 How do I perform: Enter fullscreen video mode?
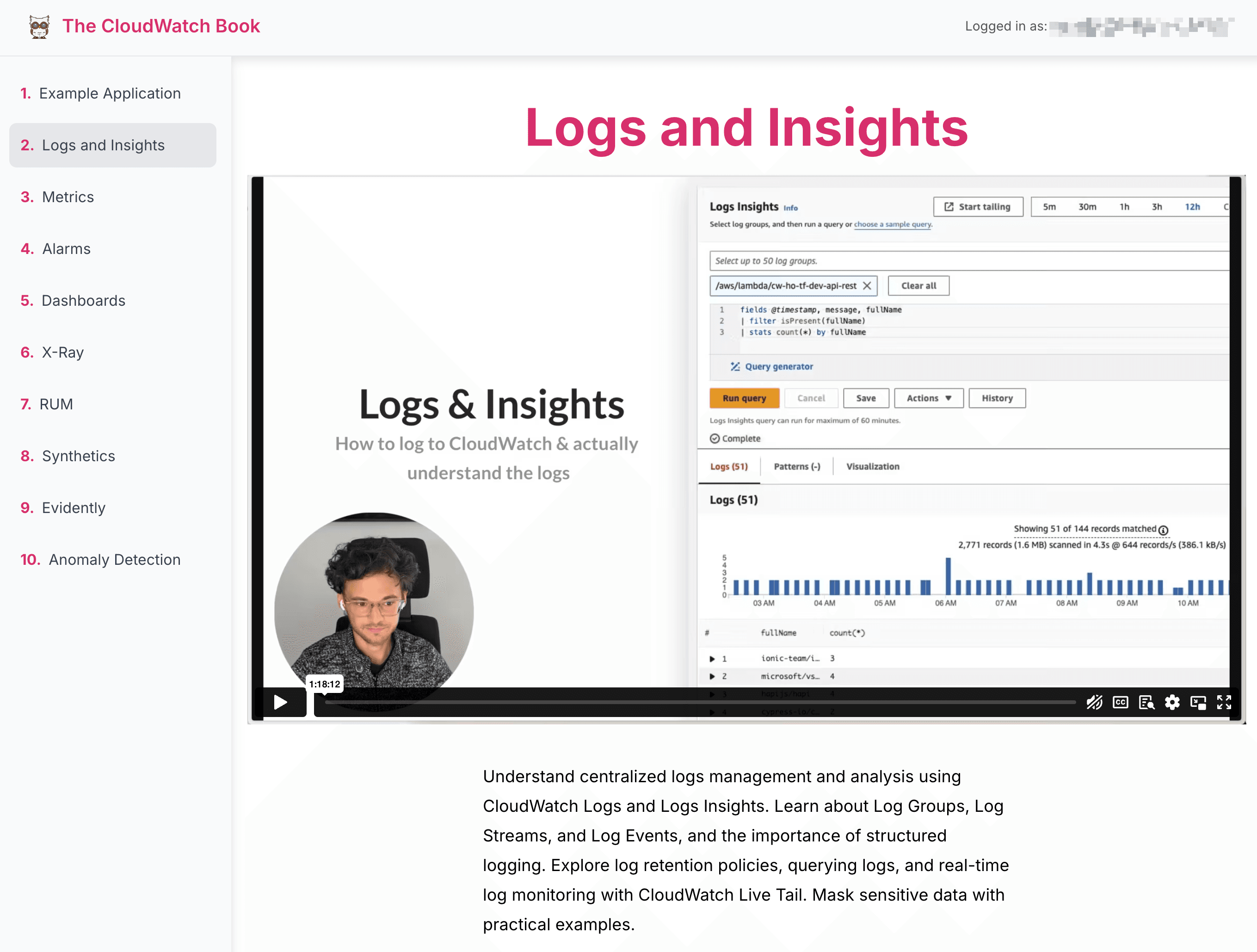1224,703
